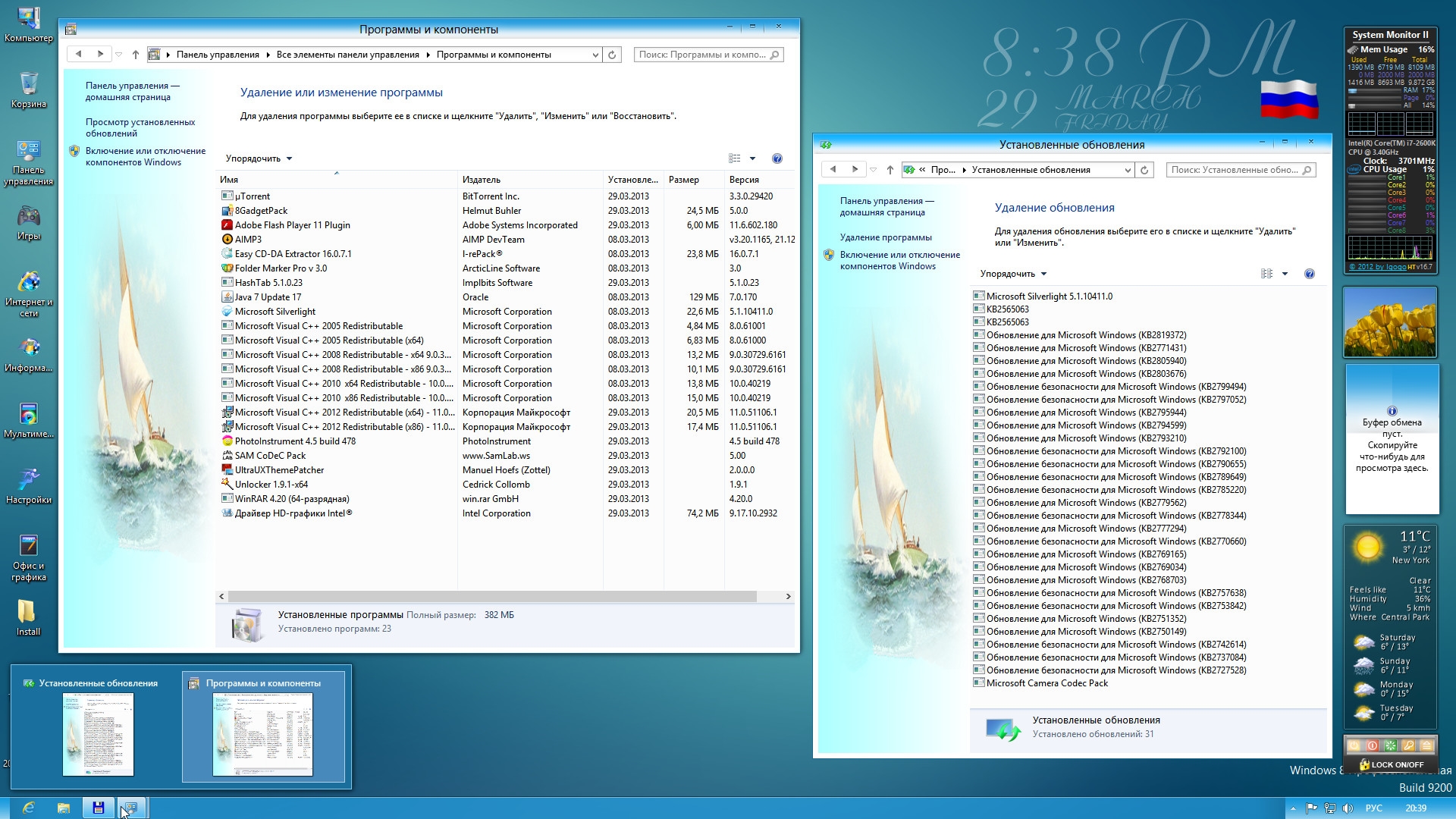
Task: Open Action Center flag tray icon
Action: tap(1311, 808)
